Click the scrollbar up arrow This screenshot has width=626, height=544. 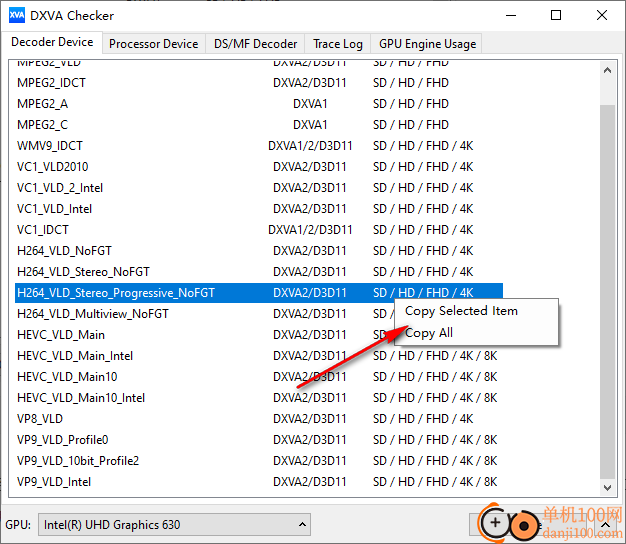click(607, 71)
